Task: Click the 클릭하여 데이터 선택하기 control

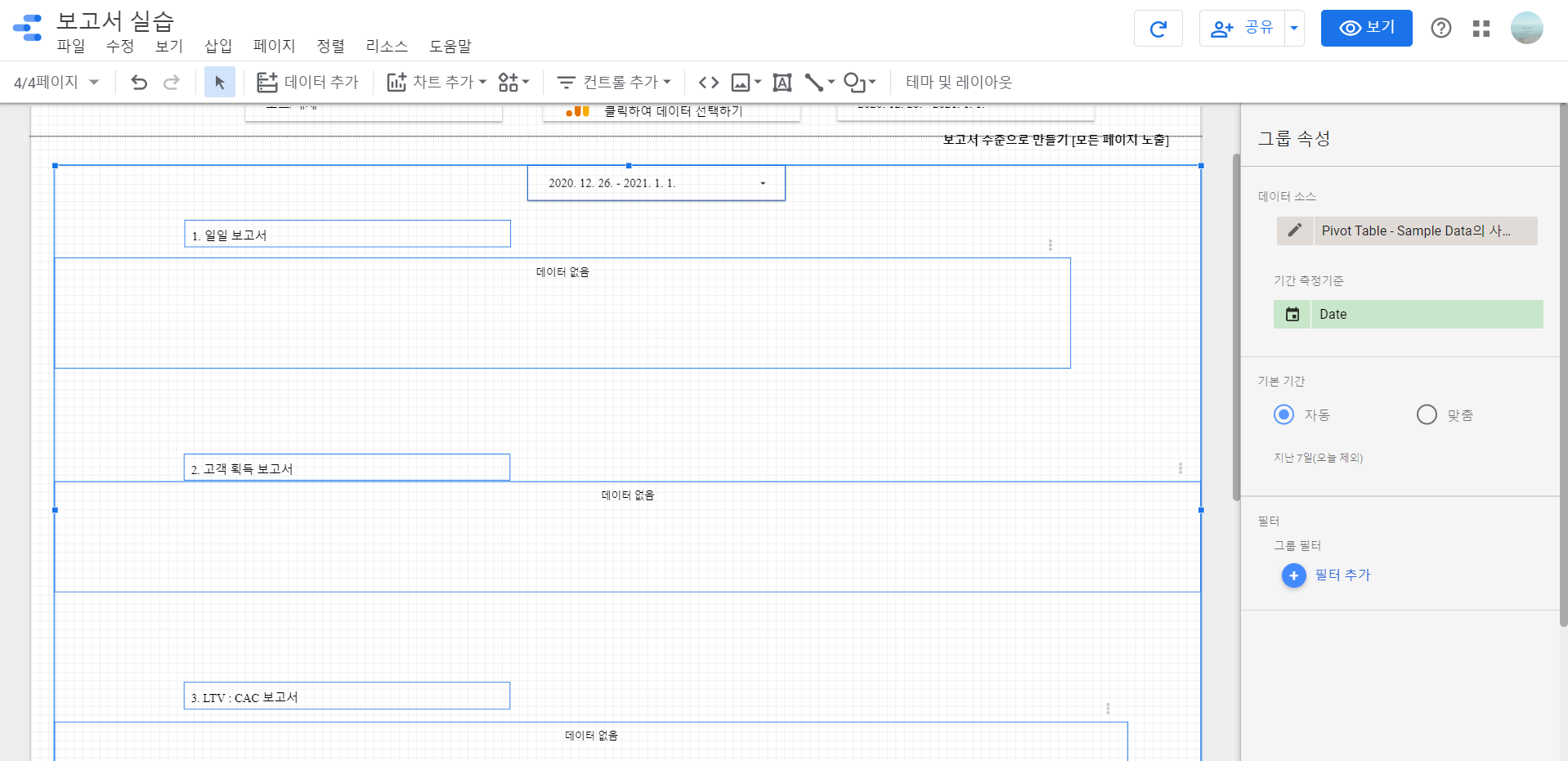Action: [673, 111]
